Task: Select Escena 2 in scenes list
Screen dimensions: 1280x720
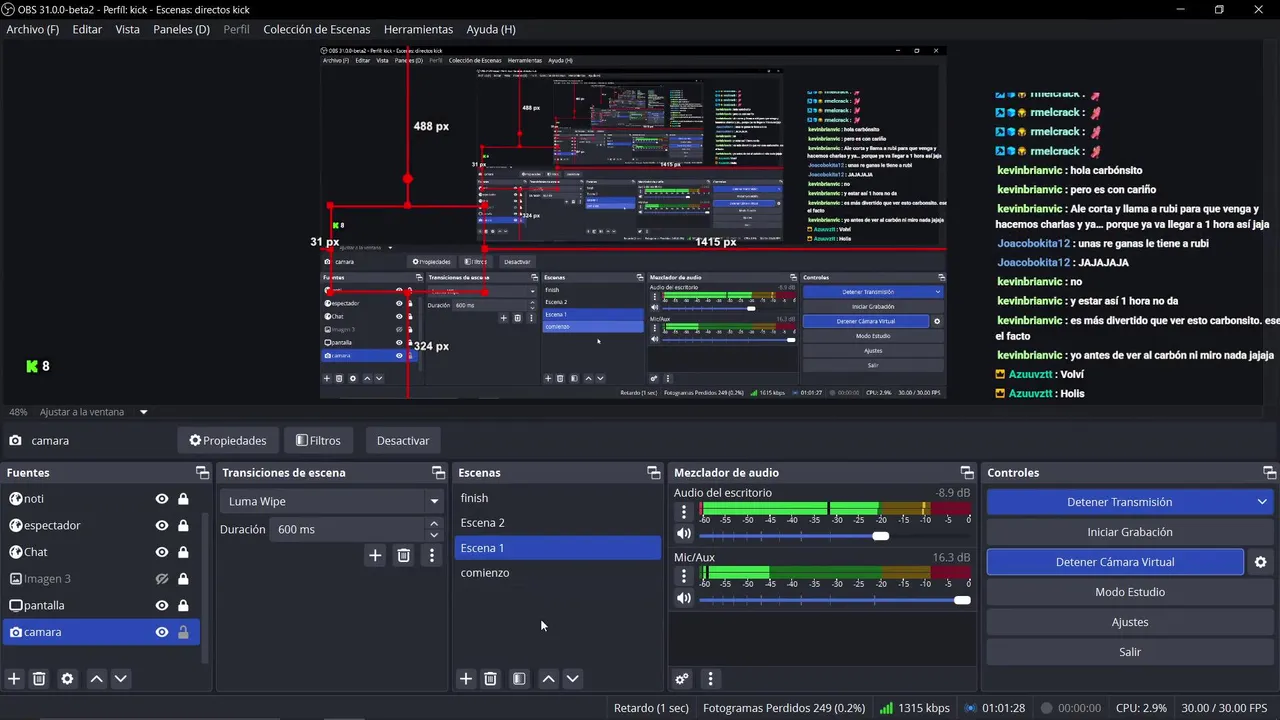Action: [558, 523]
